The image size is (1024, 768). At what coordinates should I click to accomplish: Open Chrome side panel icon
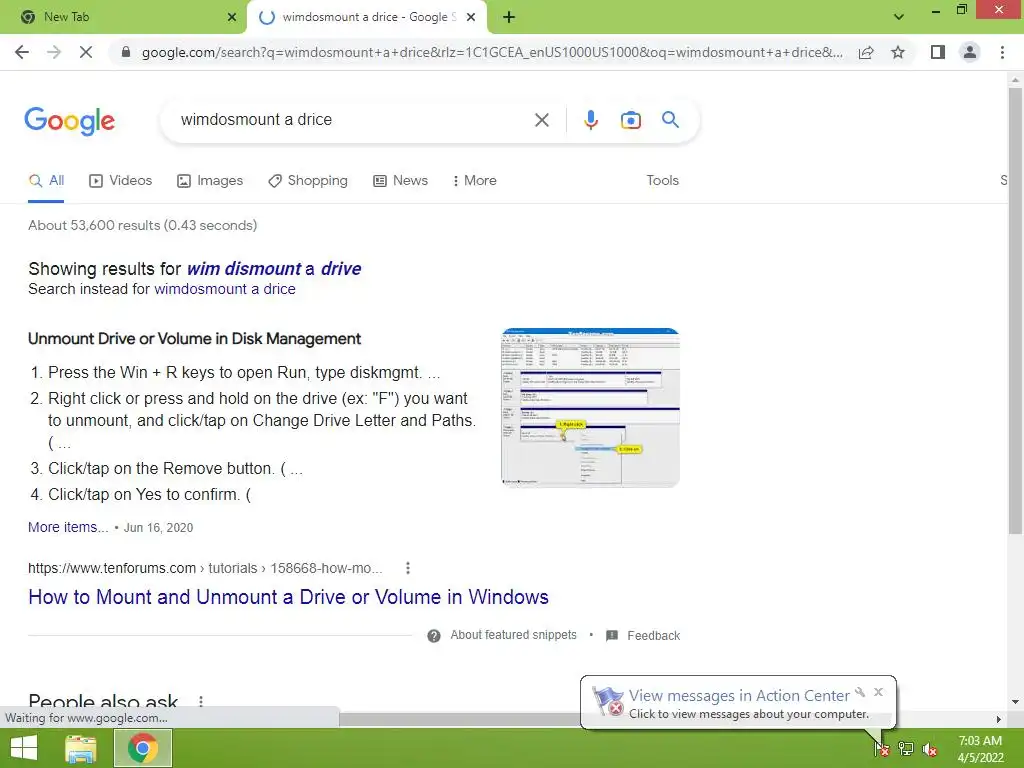pyautogui.click(x=938, y=52)
